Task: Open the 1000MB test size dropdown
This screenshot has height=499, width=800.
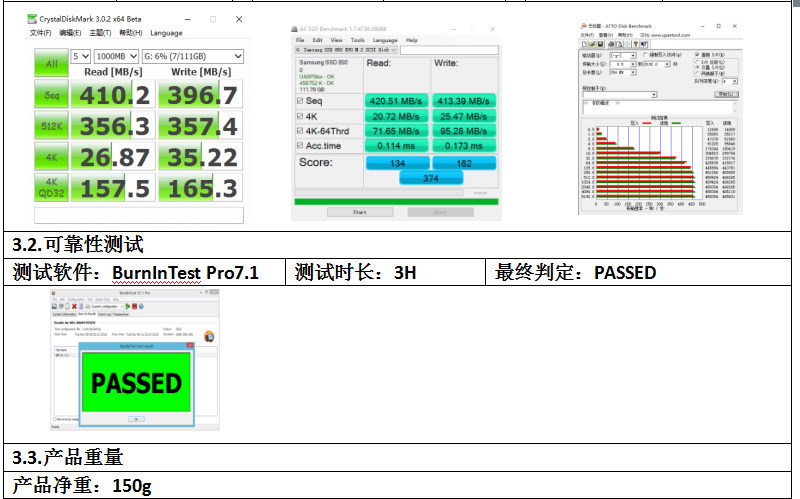Action: click(x=116, y=56)
